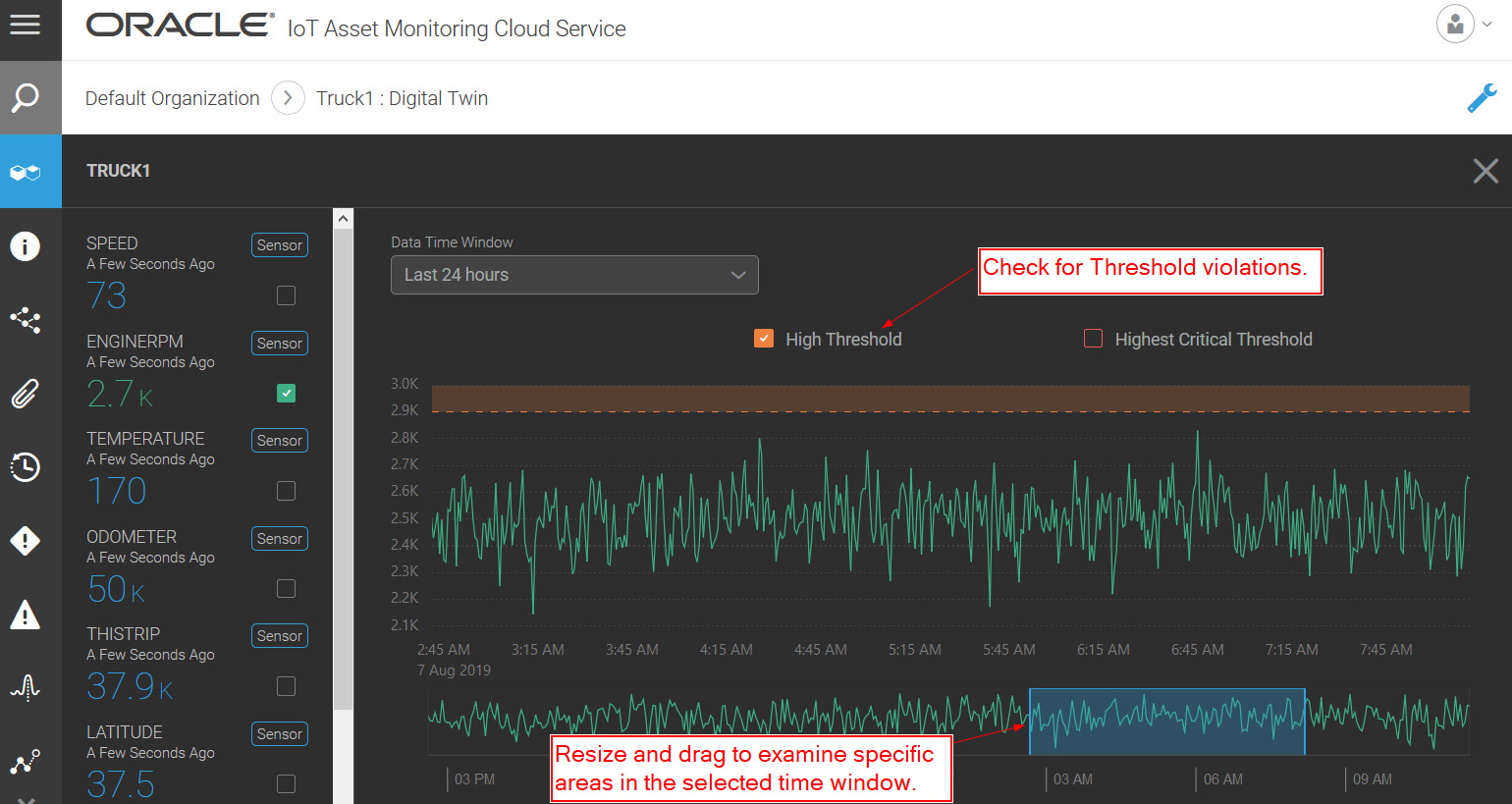Click the 03 AM overview axis label
The width and height of the screenshot is (1512, 804).
coord(1073,779)
